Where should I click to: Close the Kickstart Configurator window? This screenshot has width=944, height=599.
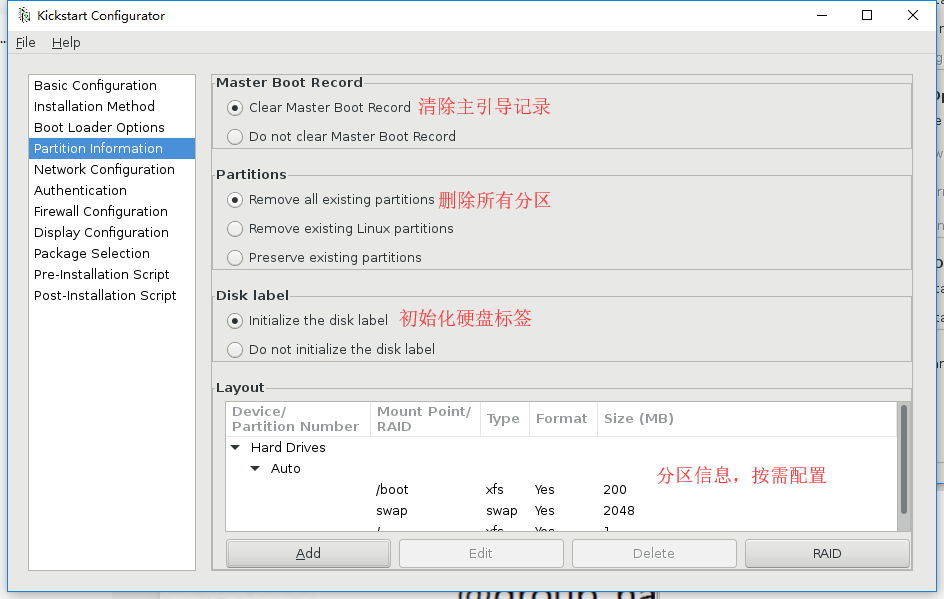pyautogui.click(x=913, y=16)
